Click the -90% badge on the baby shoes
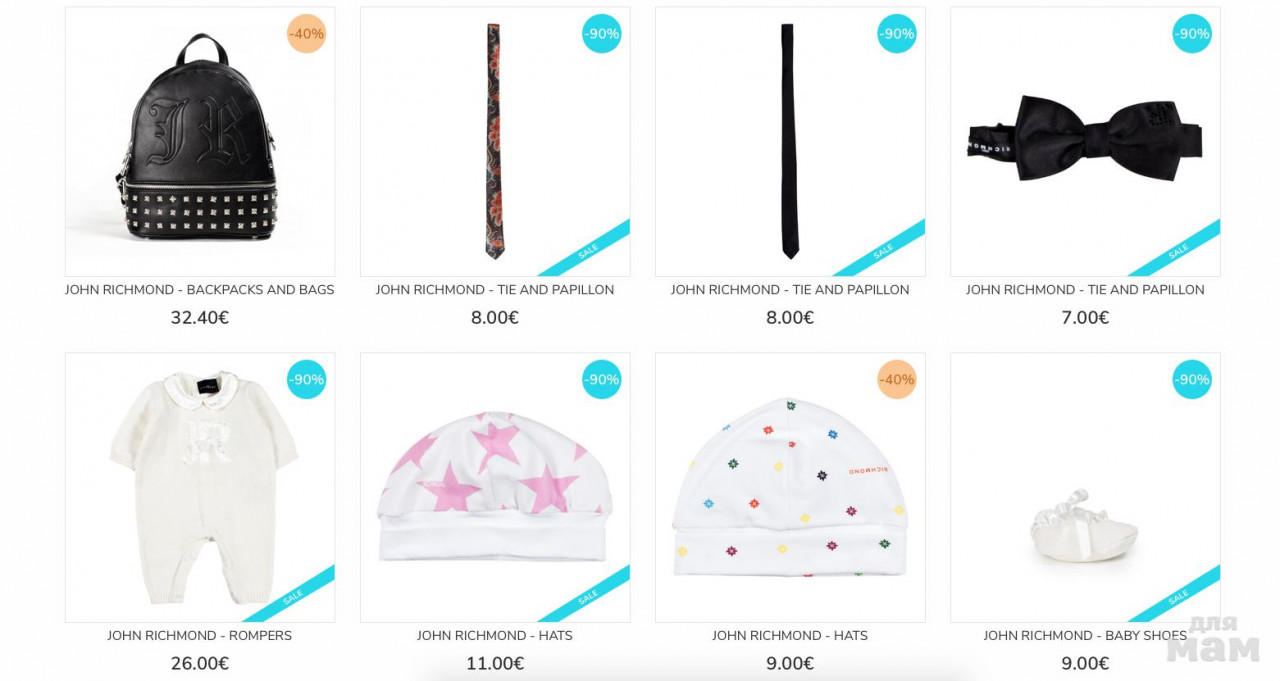1280x681 pixels. tap(1192, 380)
